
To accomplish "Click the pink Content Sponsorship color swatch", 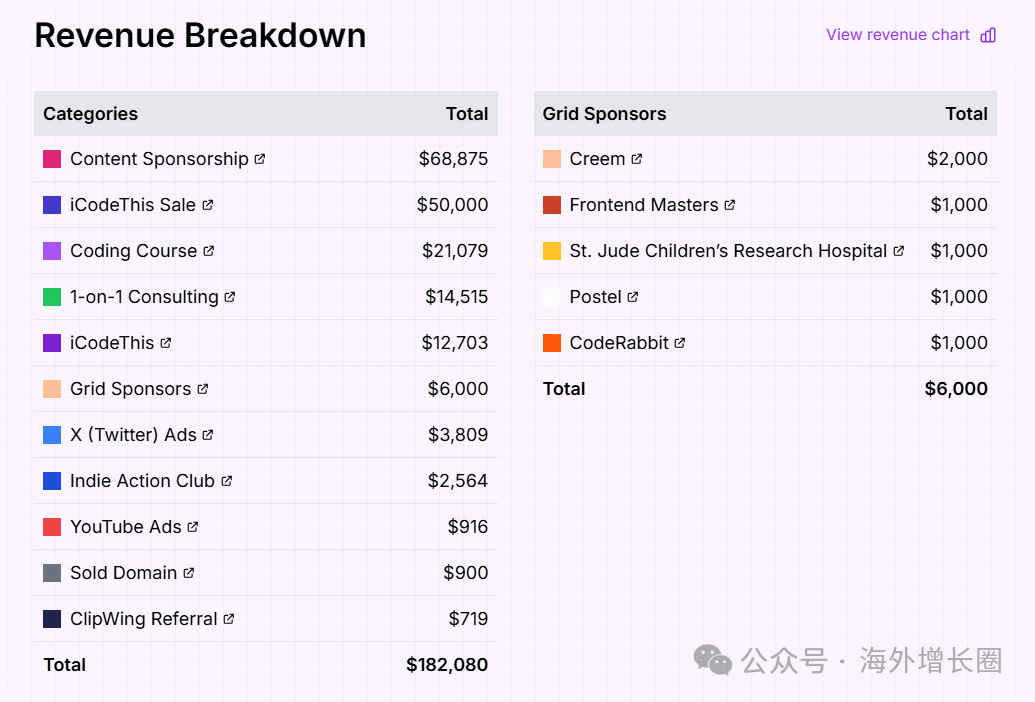I will 52,159.
